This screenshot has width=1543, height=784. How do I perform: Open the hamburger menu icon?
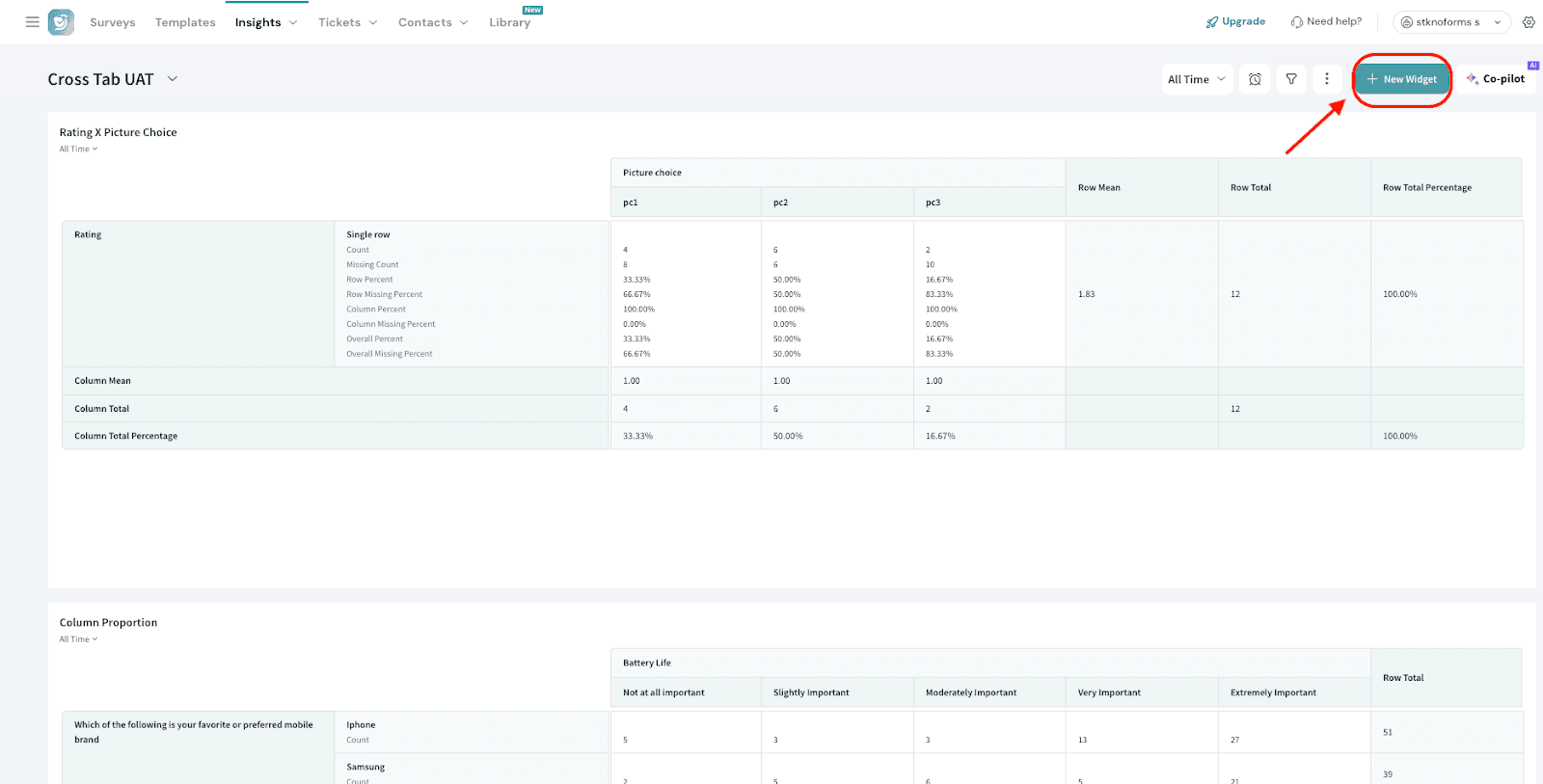[x=32, y=21]
